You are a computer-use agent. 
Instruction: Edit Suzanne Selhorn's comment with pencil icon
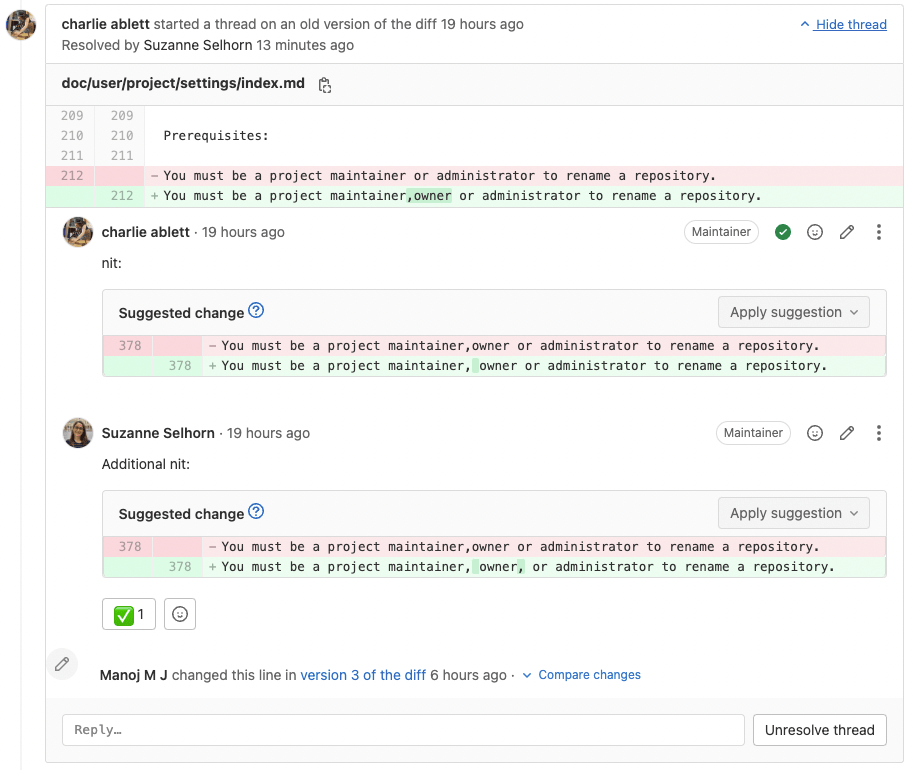point(847,433)
